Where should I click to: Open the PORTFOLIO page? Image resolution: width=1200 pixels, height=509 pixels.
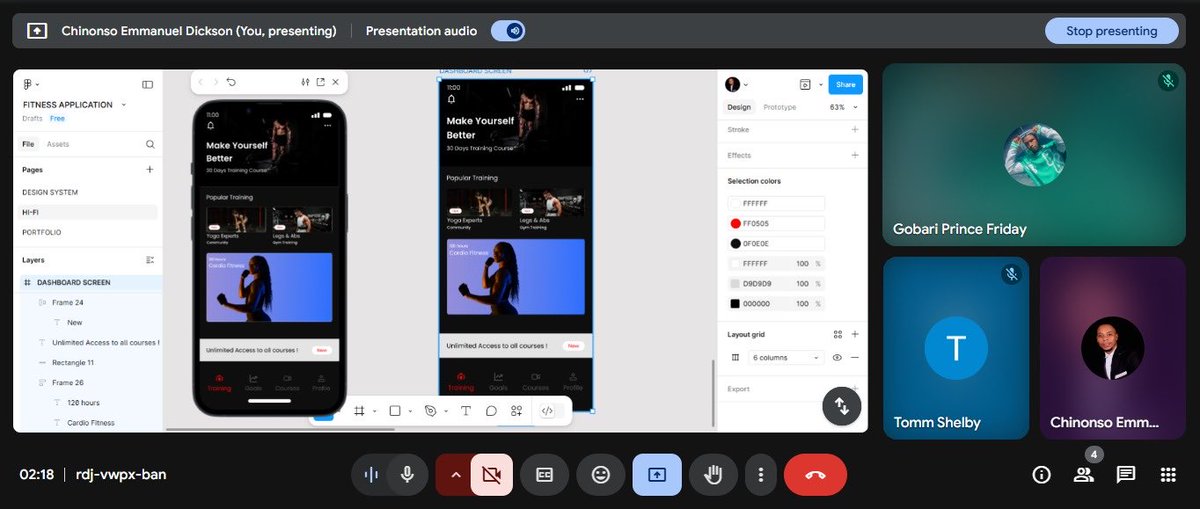42,232
